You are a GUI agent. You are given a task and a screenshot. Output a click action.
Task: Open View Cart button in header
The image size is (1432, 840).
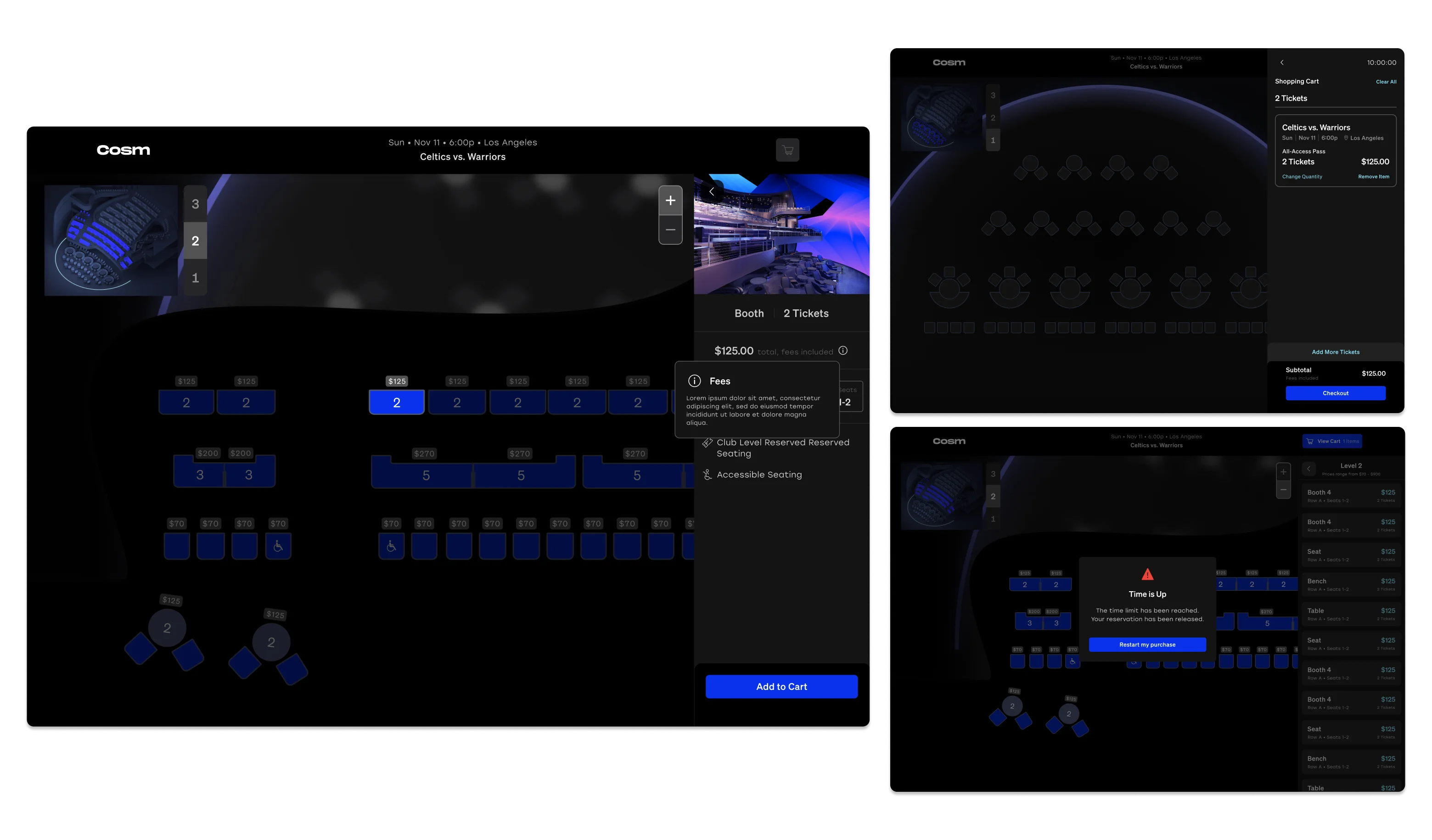pos(1331,441)
